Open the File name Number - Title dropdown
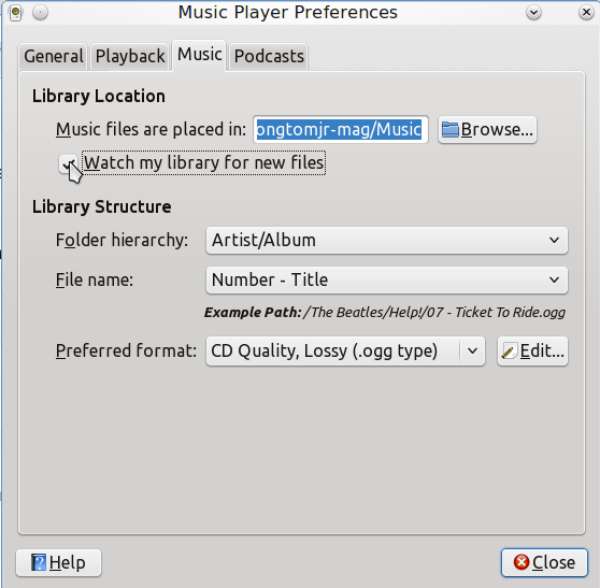600x588 pixels. 387,280
